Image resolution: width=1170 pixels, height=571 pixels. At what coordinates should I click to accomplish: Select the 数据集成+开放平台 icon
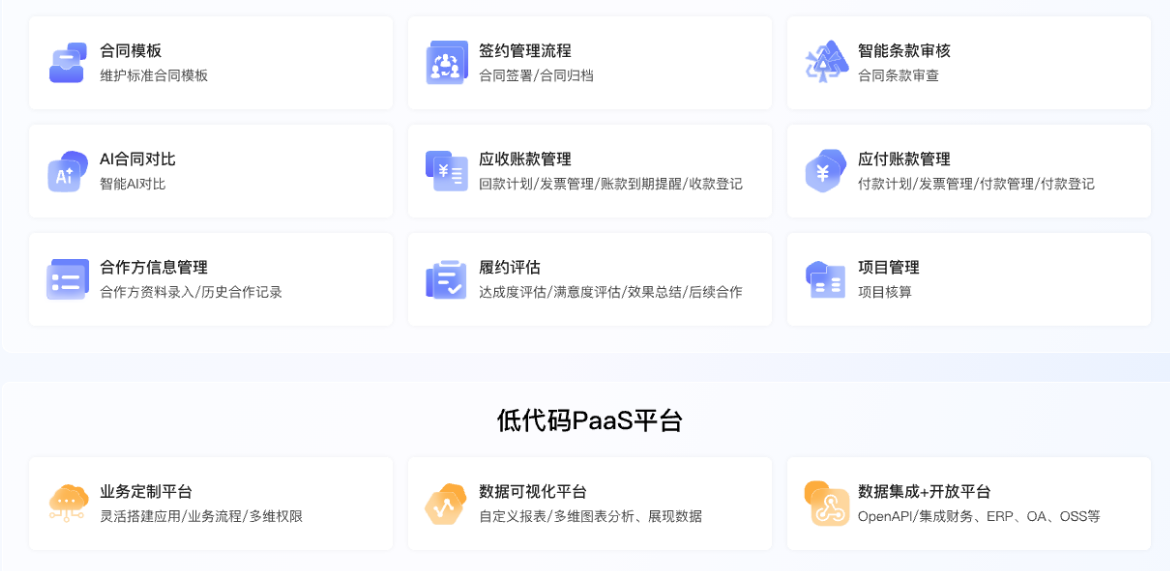tap(826, 503)
